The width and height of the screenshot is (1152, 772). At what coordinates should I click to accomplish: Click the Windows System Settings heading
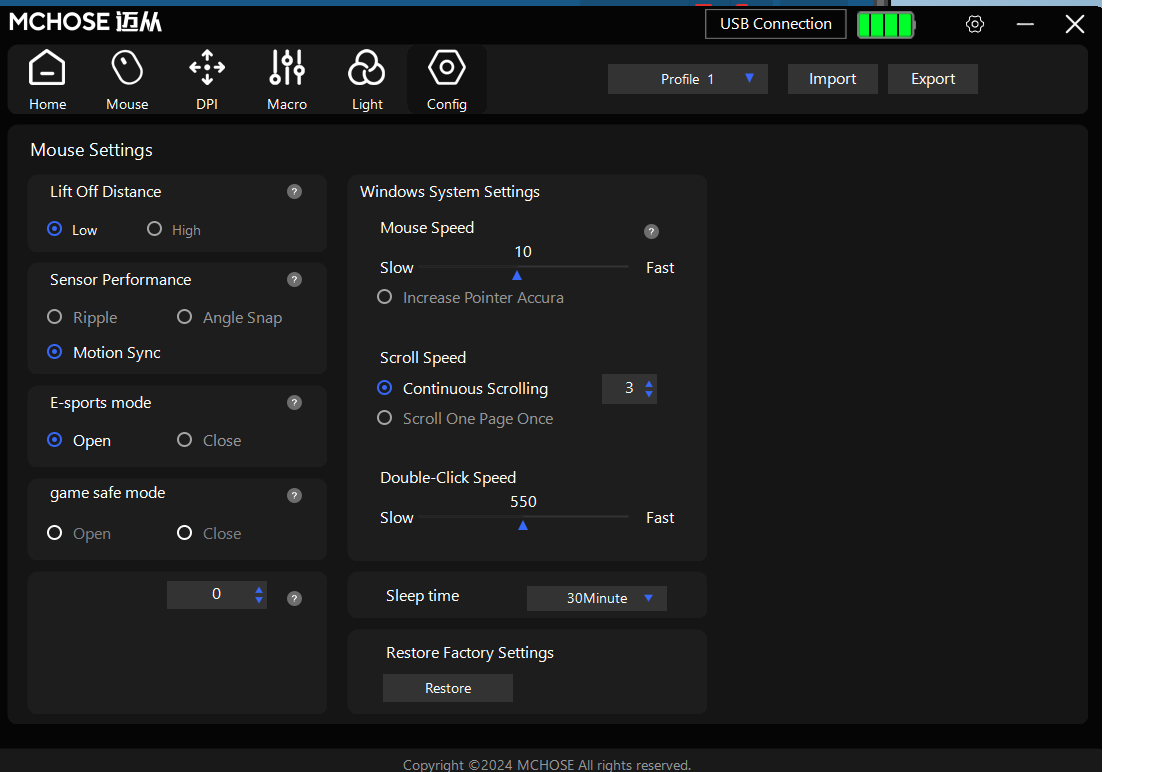[x=450, y=192]
